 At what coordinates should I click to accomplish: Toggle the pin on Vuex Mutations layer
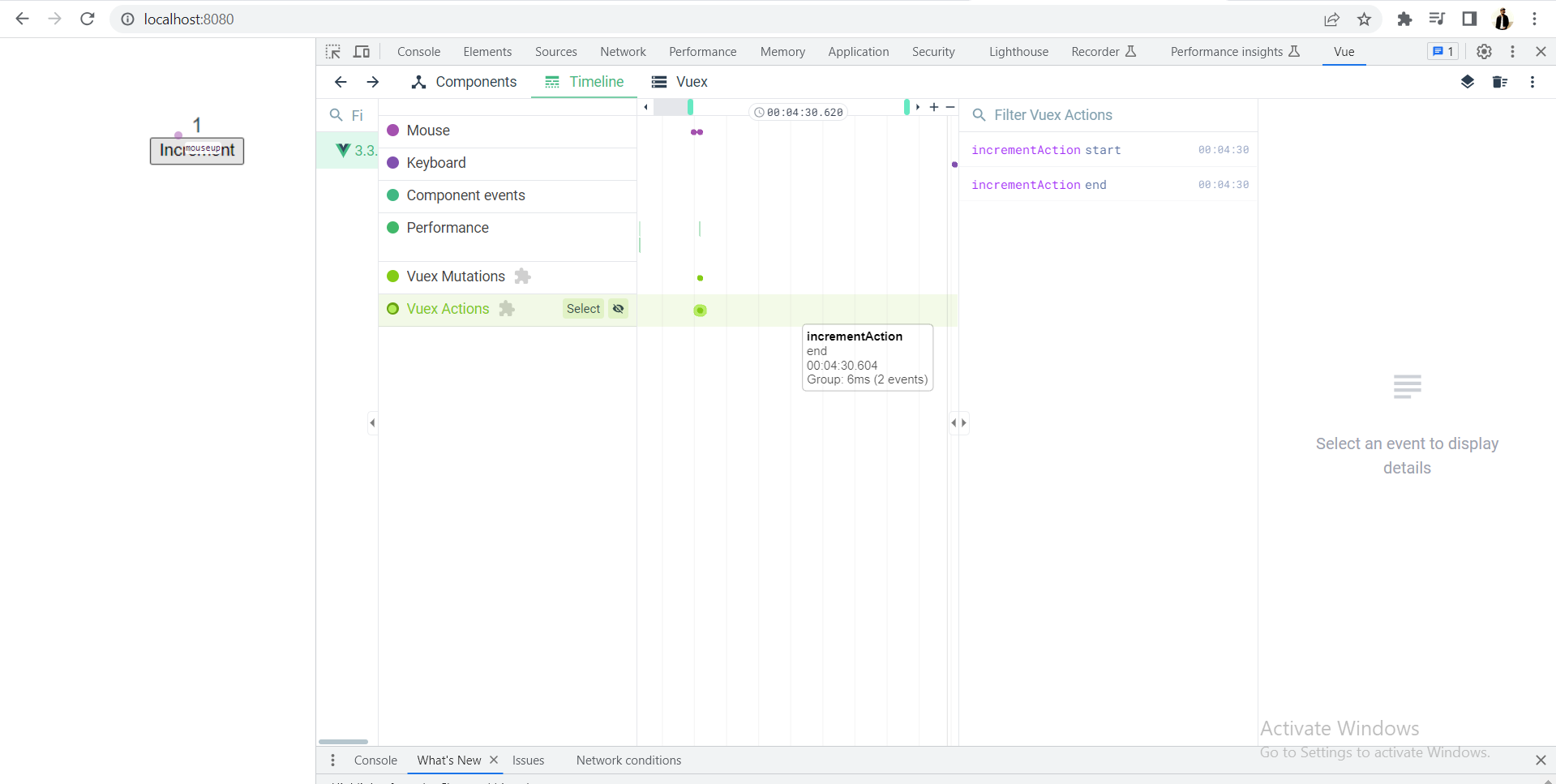click(x=524, y=276)
